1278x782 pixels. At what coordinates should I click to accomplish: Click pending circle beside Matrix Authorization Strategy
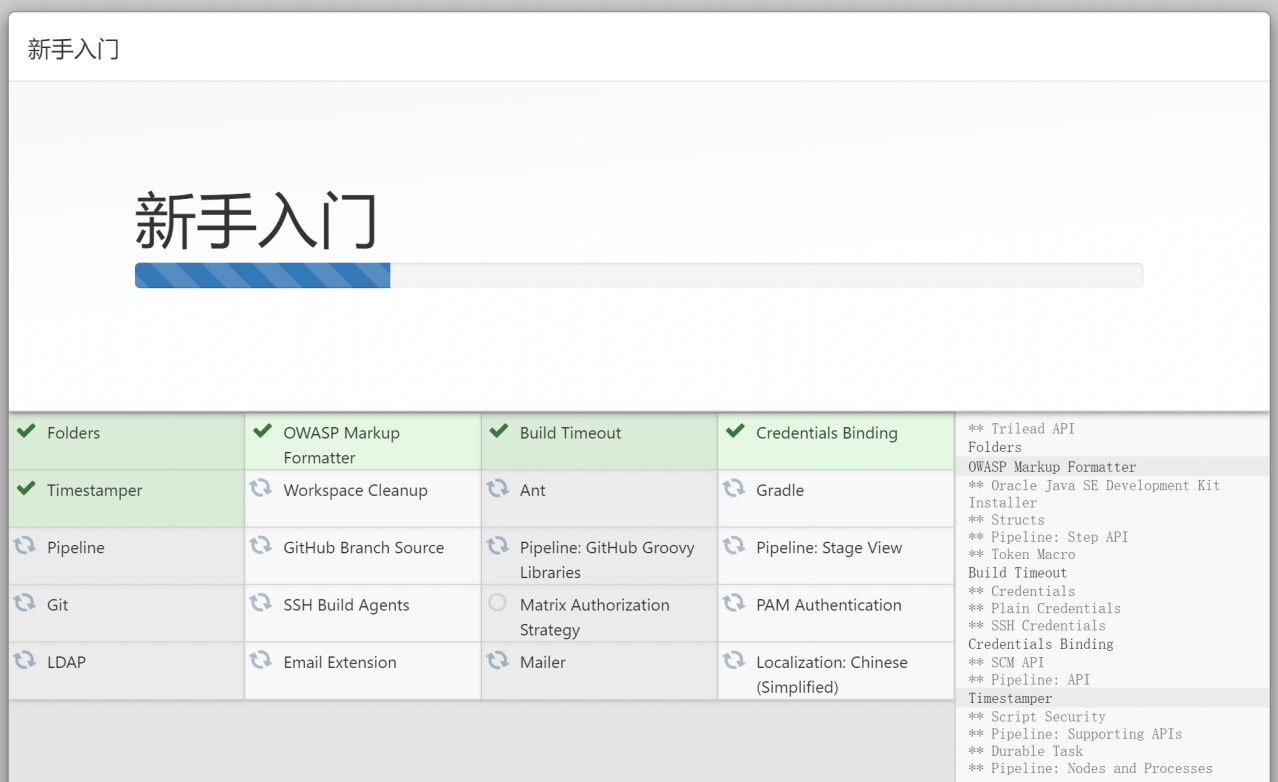(x=497, y=603)
